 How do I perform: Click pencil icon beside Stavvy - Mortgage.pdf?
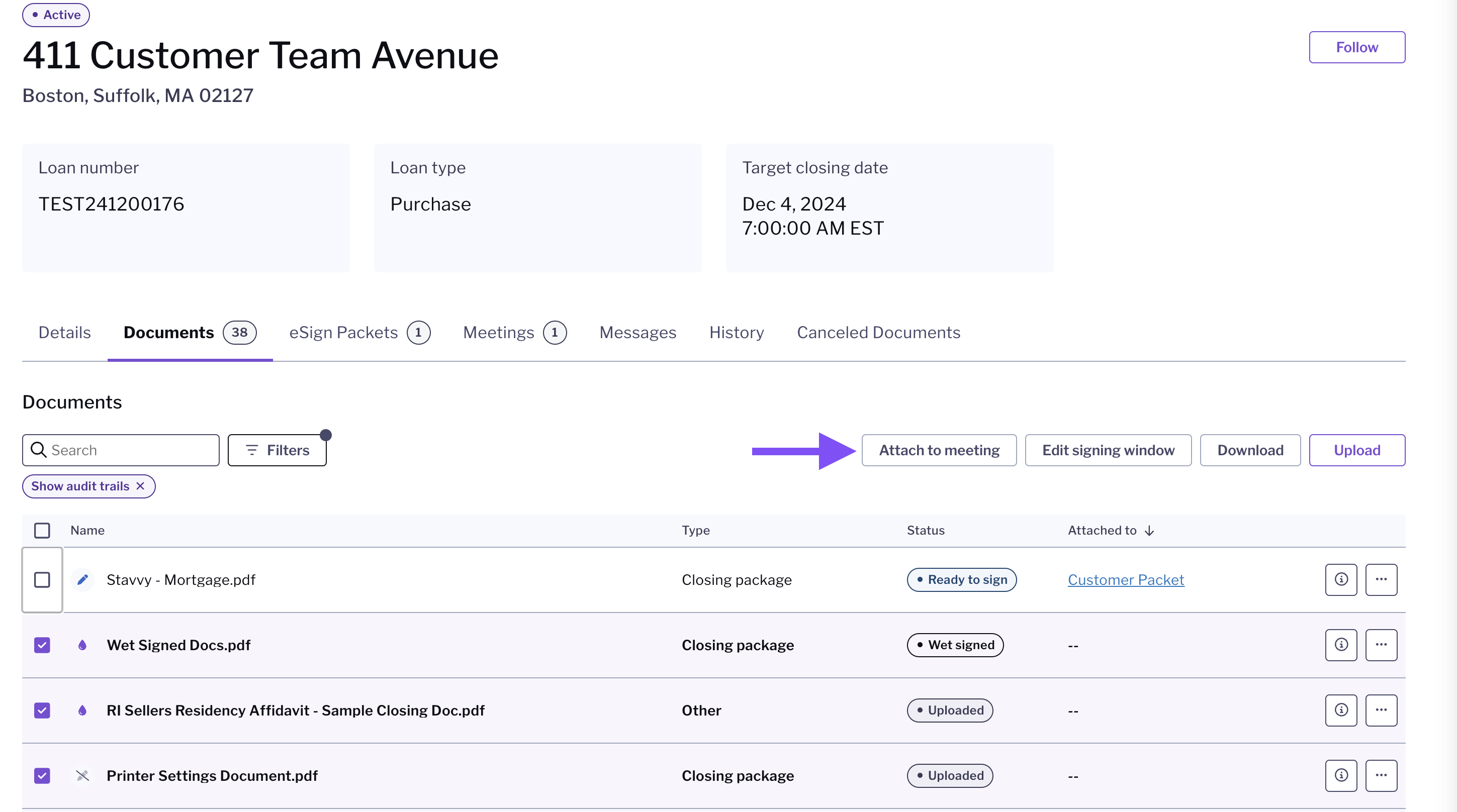(82, 579)
